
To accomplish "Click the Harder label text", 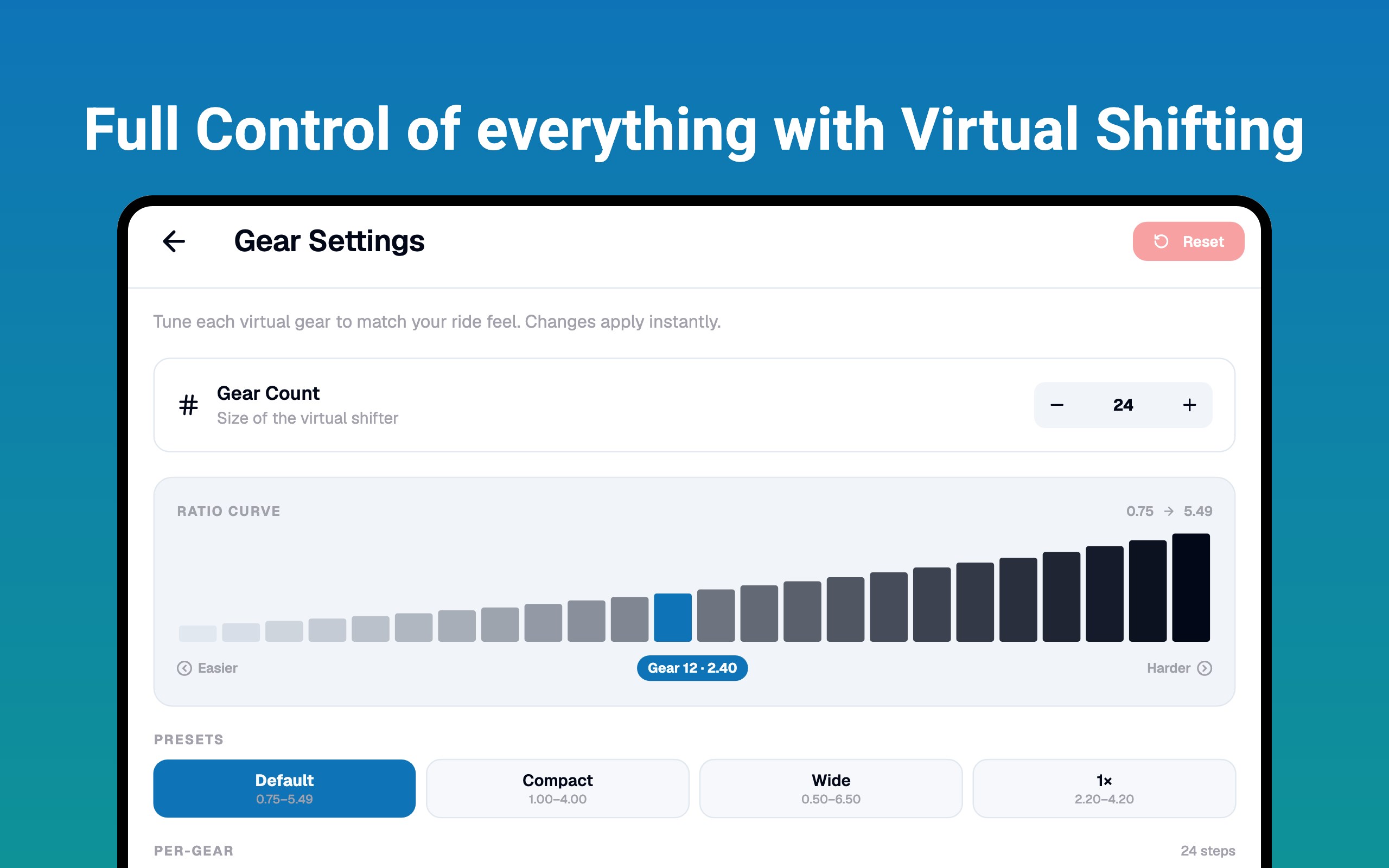I will (1169, 668).
